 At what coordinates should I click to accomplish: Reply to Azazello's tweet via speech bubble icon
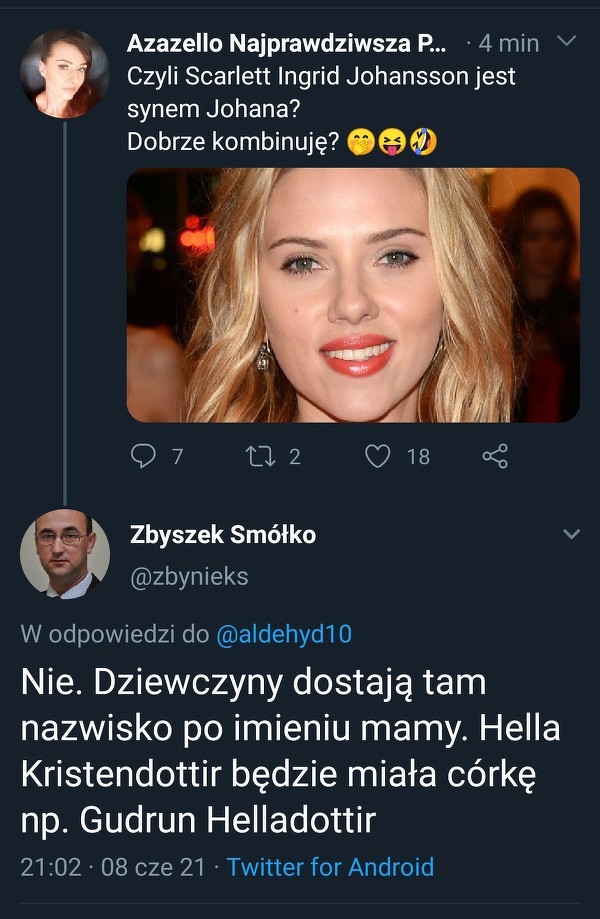[144, 457]
